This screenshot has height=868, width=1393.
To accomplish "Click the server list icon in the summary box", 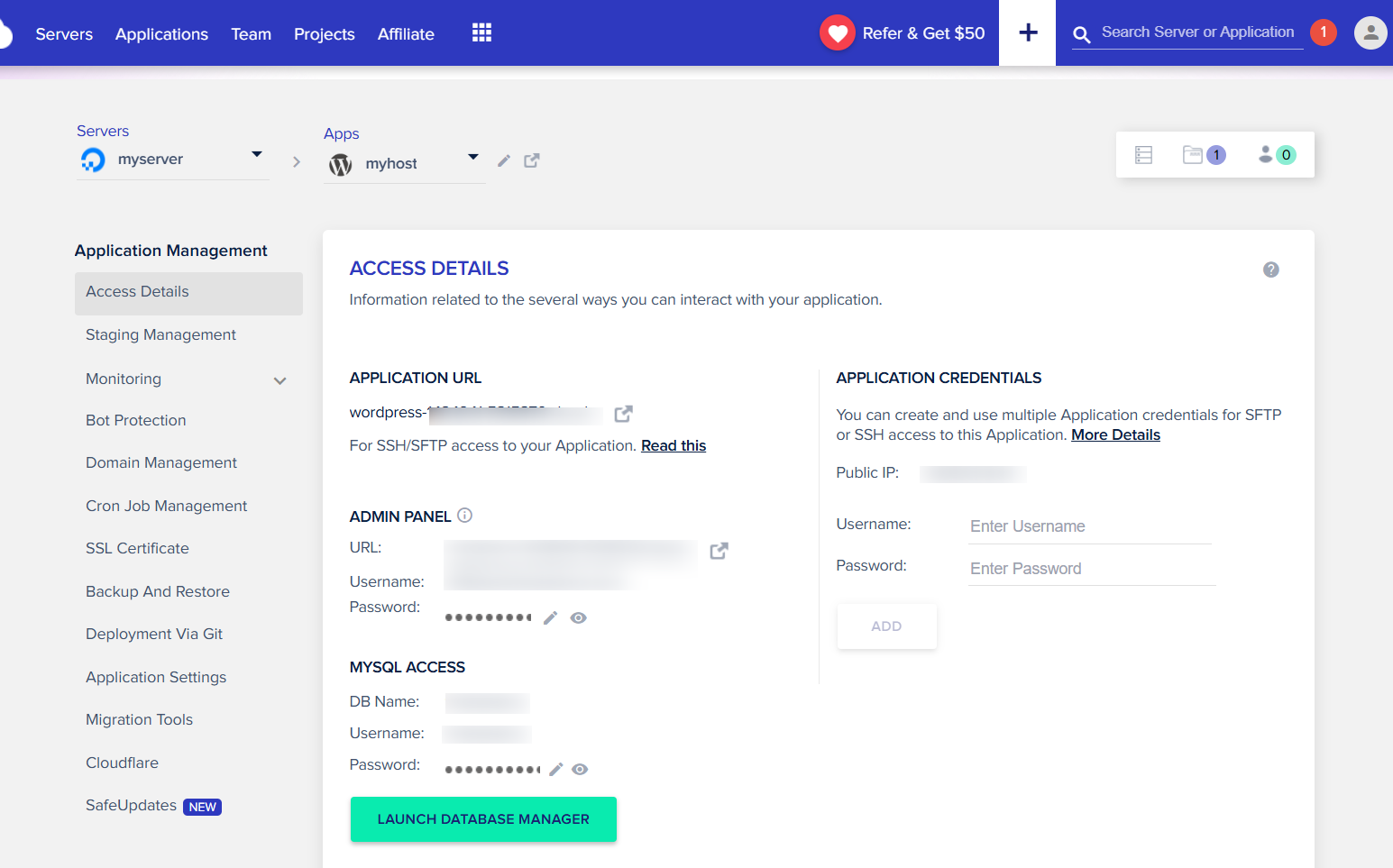I will pyautogui.click(x=1143, y=155).
